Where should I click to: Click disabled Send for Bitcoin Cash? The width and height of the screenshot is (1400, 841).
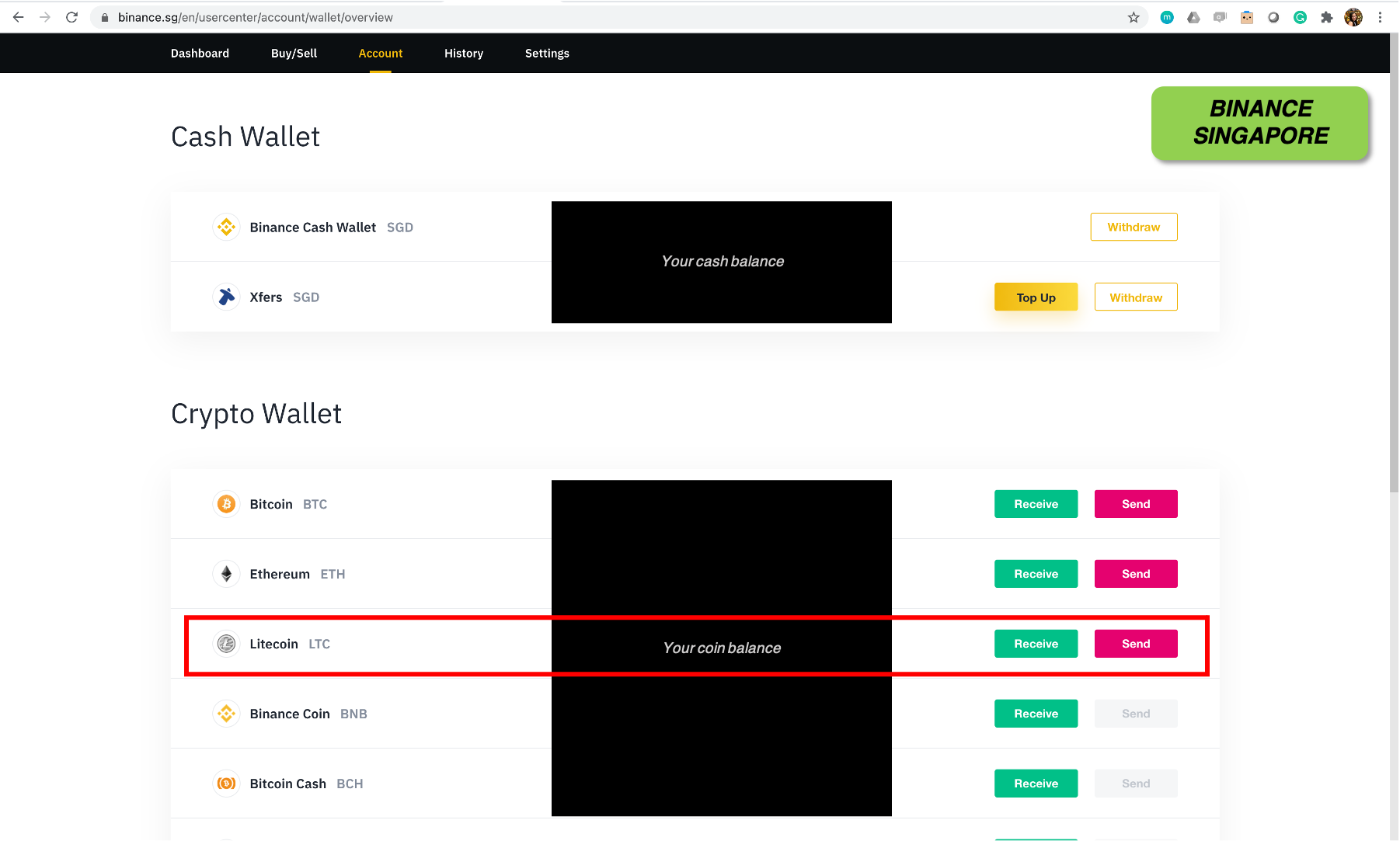[1136, 784]
